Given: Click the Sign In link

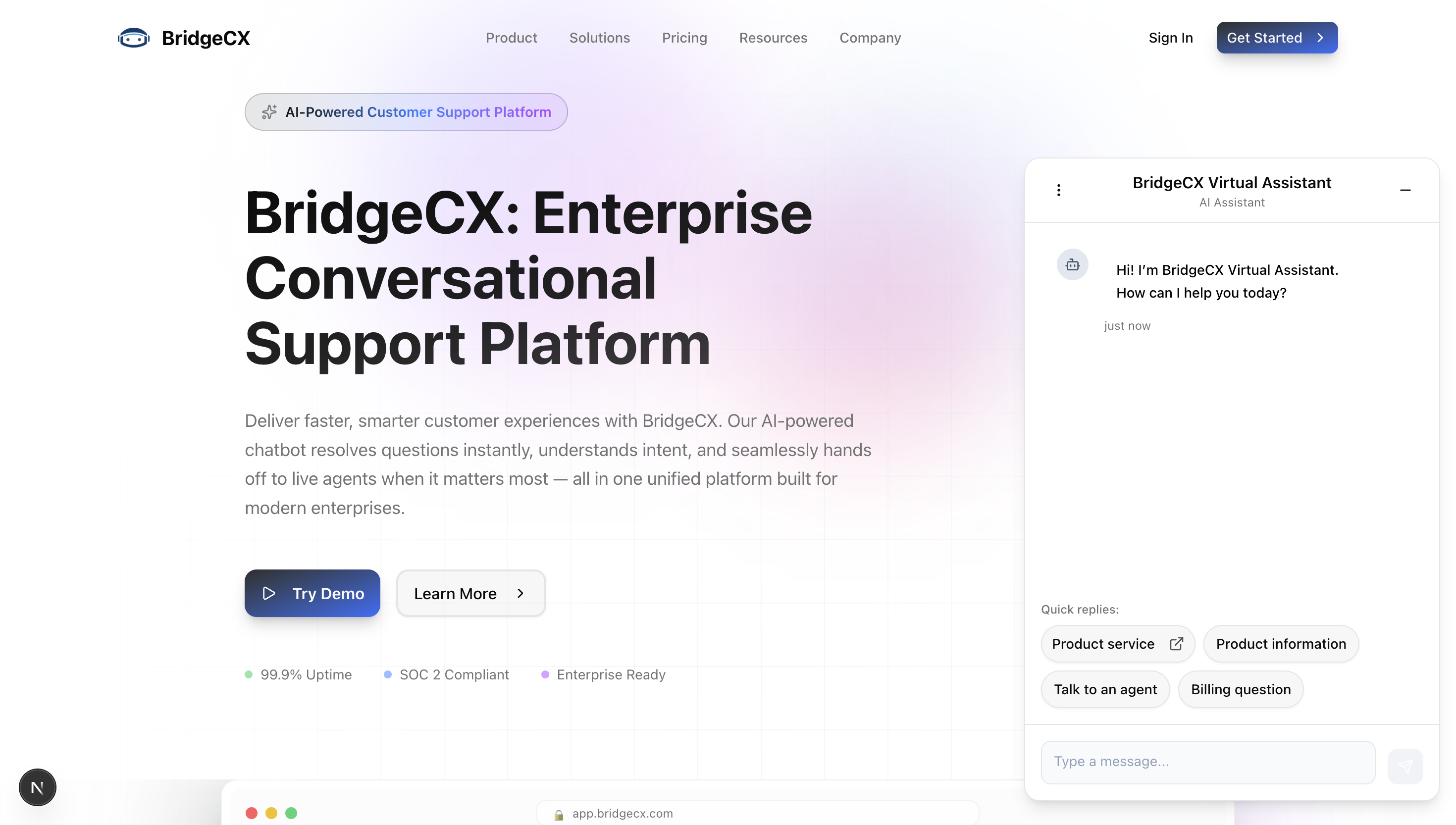Looking at the screenshot, I should tap(1170, 38).
